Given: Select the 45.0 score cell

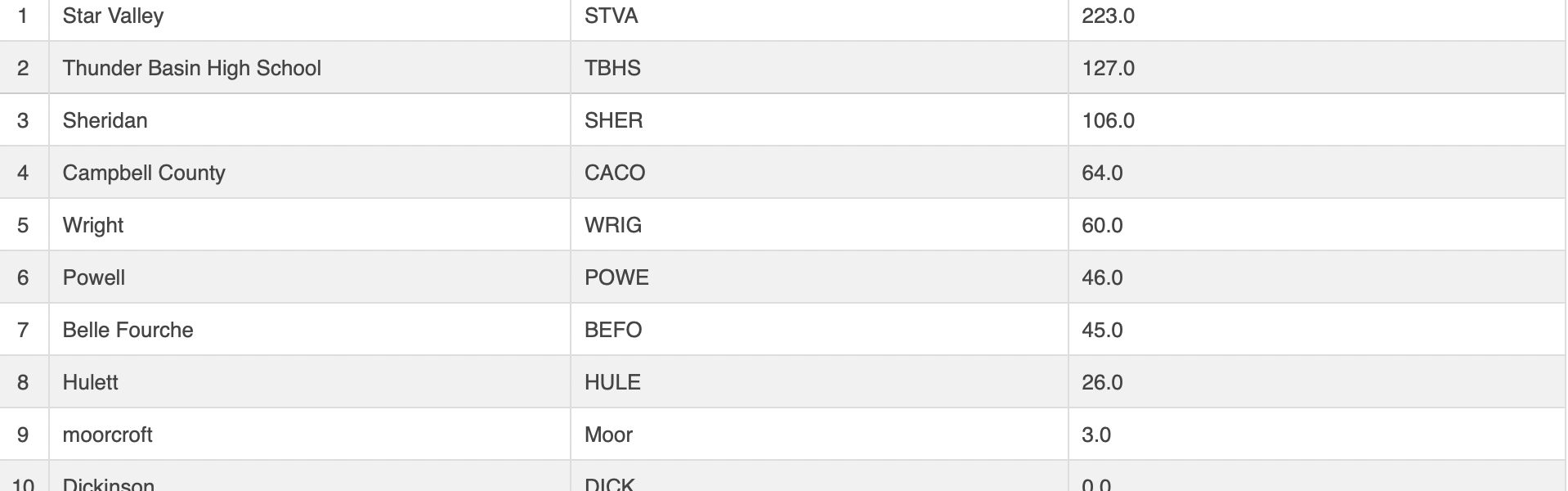Looking at the screenshot, I should (1102, 330).
